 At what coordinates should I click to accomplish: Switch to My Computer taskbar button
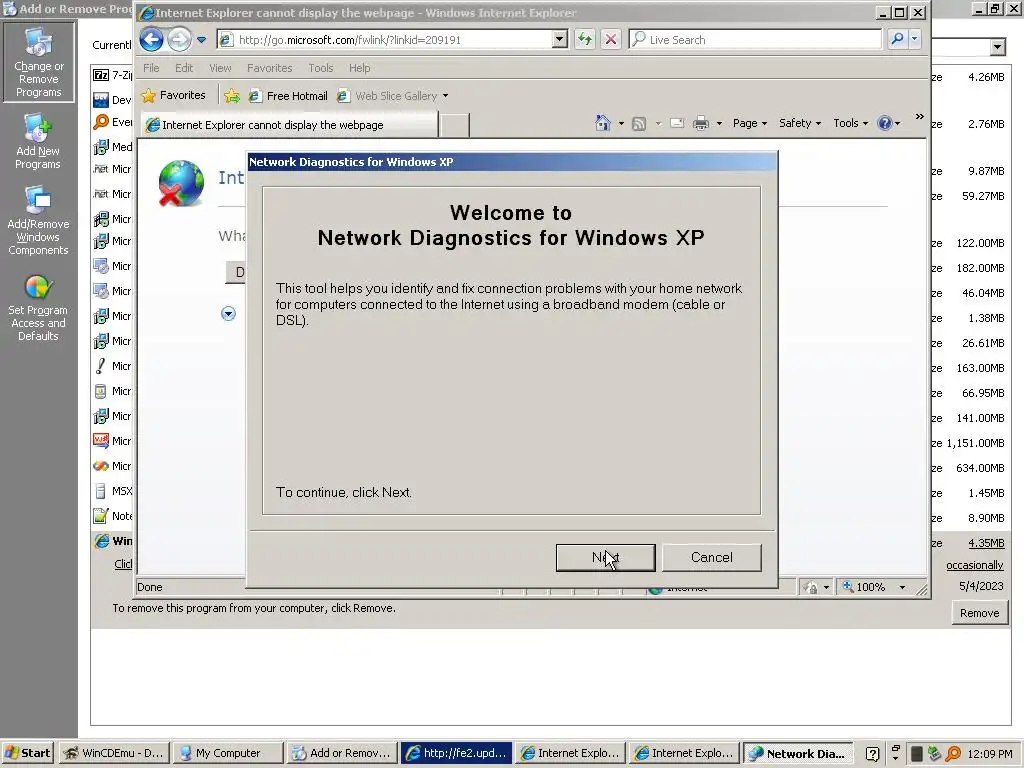[228, 753]
